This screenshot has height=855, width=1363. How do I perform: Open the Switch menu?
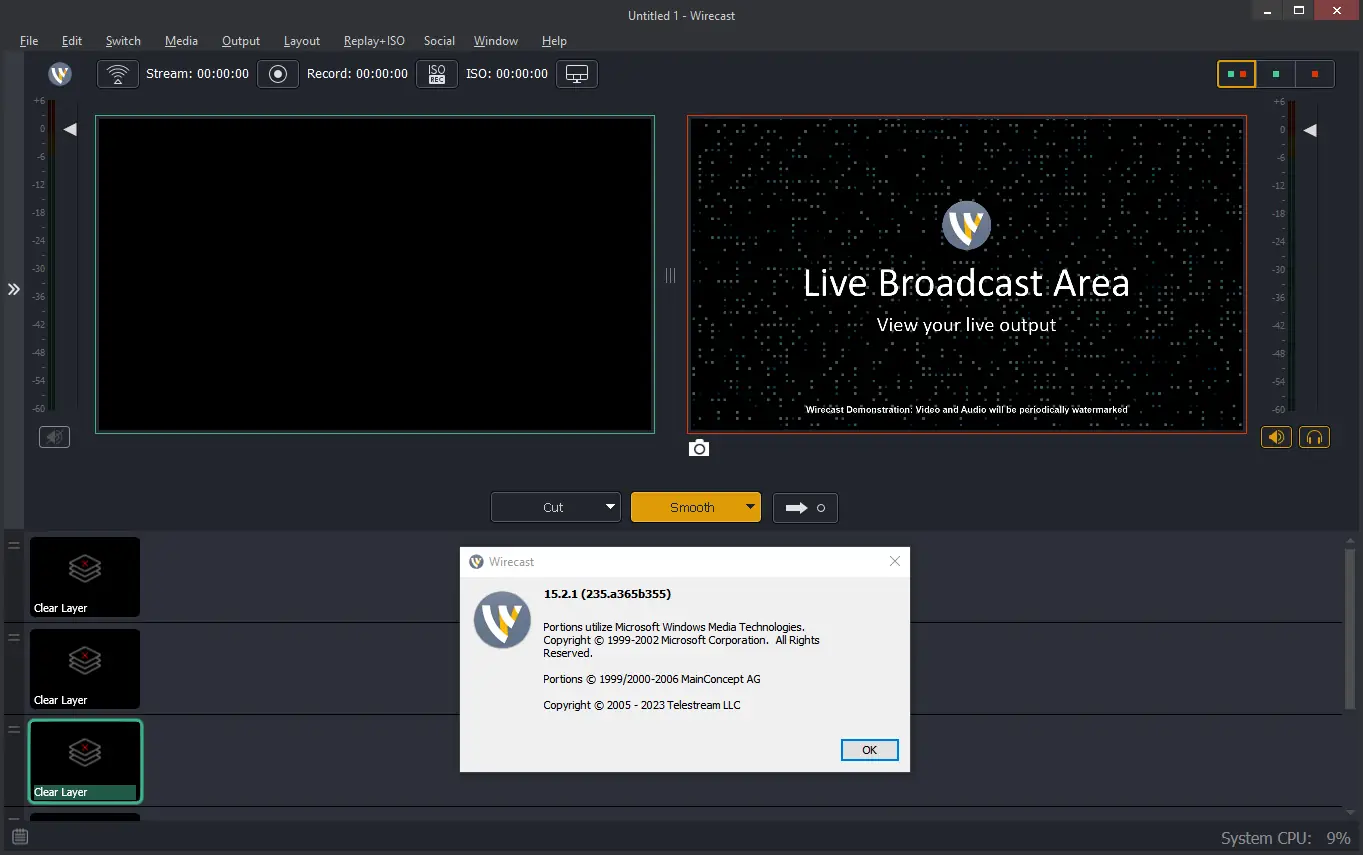(x=123, y=41)
